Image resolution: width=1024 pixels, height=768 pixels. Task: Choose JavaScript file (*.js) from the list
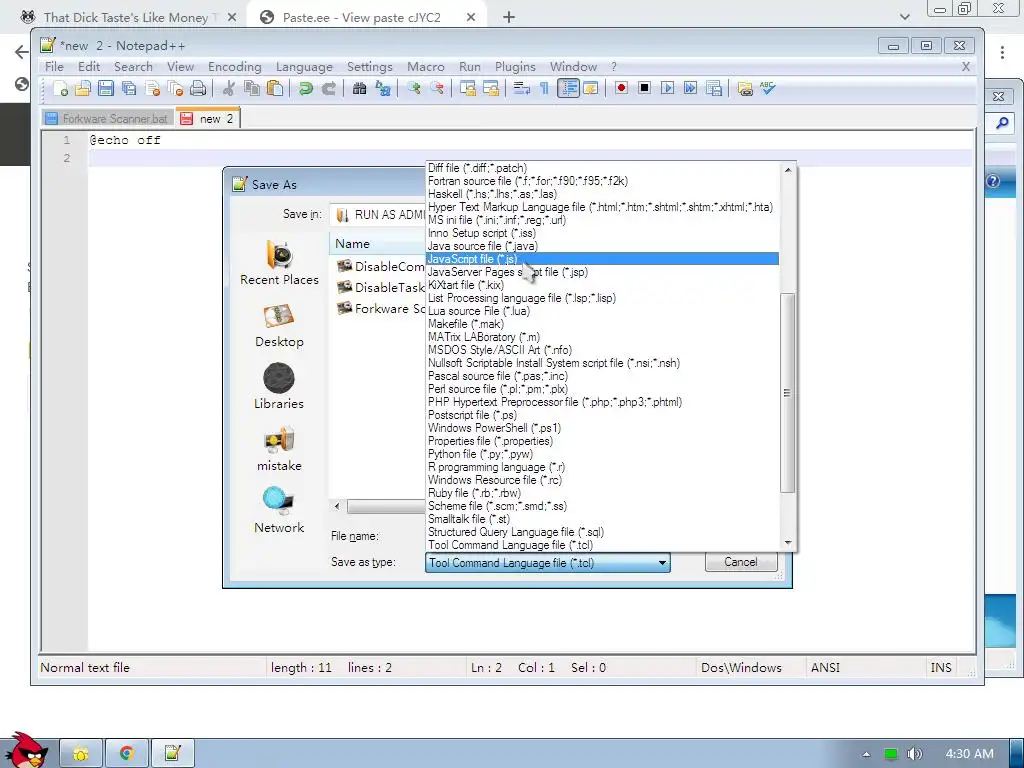[x=601, y=259]
